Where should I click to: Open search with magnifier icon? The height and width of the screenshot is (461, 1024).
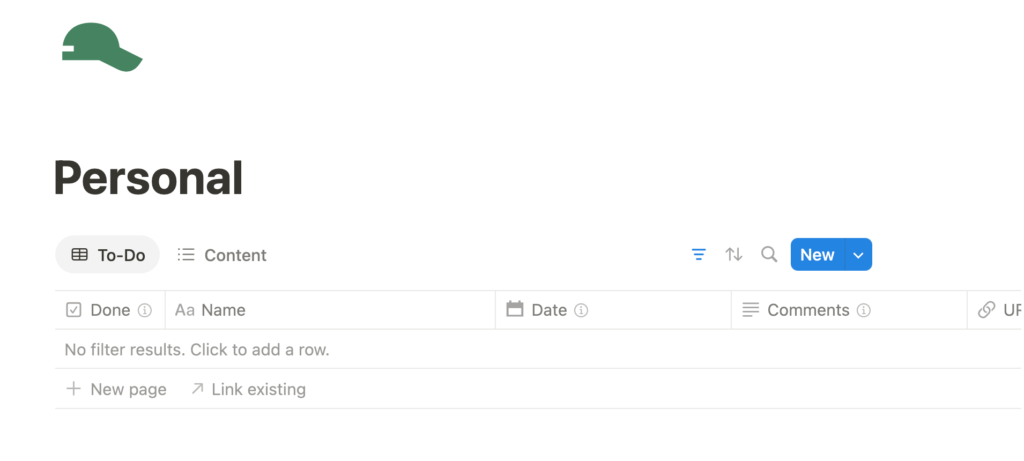pyautogui.click(x=769, y=254)
